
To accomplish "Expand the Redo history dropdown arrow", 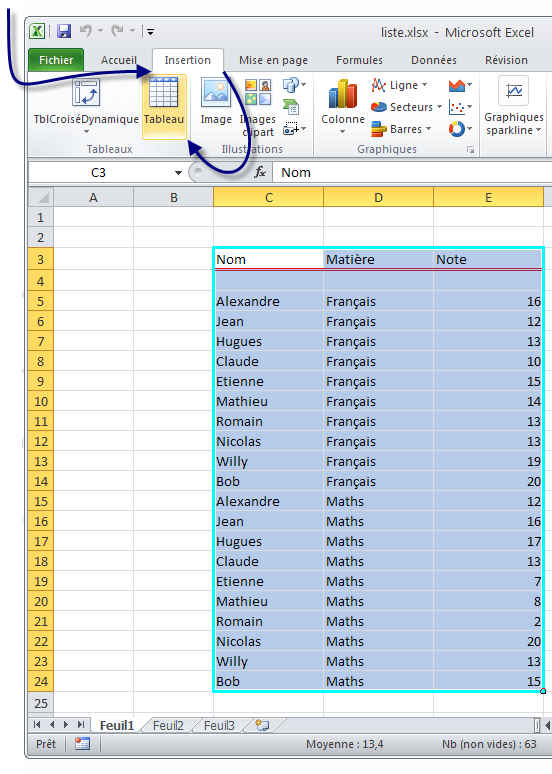I will [132, 31].
